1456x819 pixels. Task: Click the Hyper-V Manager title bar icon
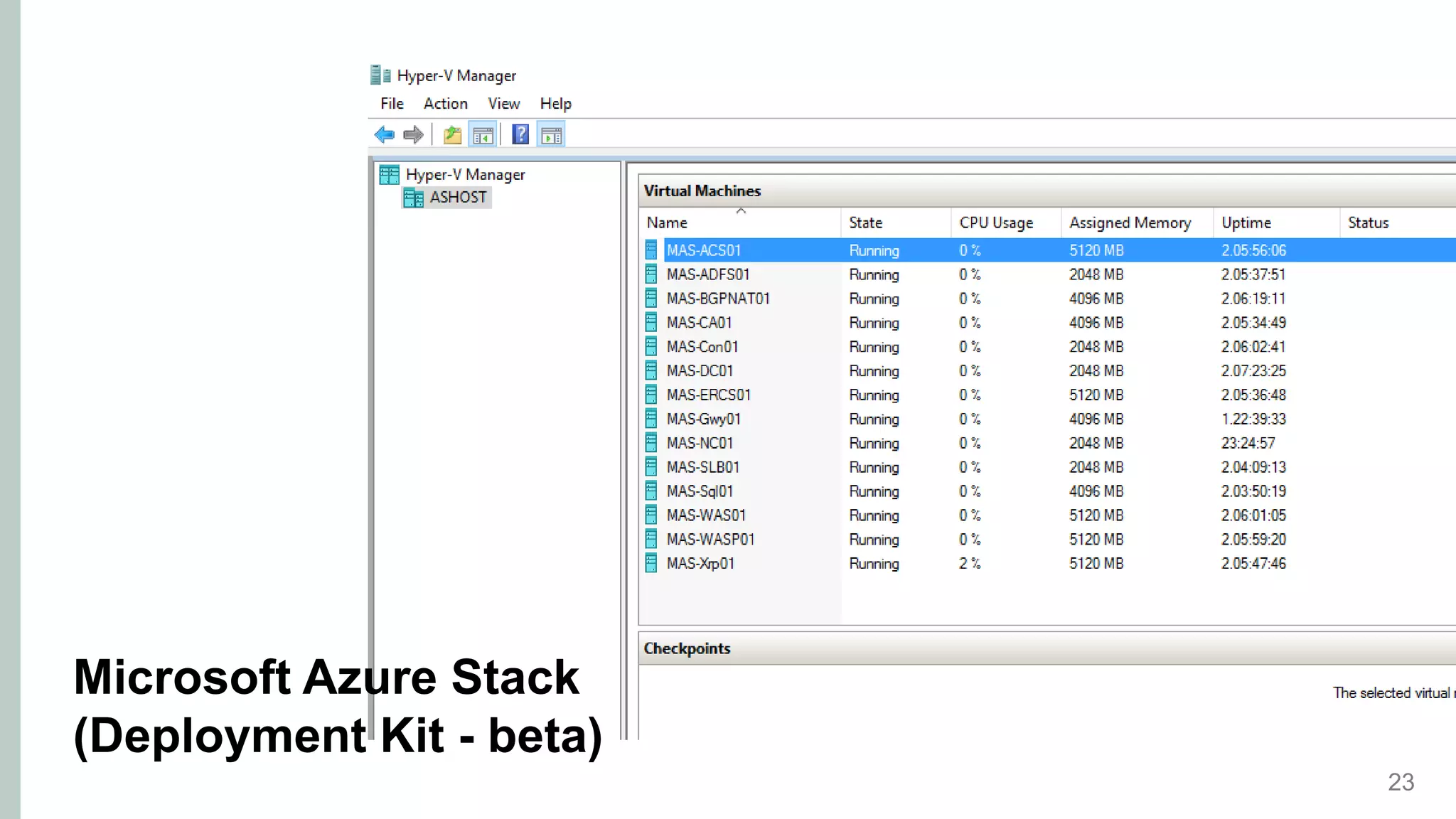pyautogui.click(x=380, y=75)
